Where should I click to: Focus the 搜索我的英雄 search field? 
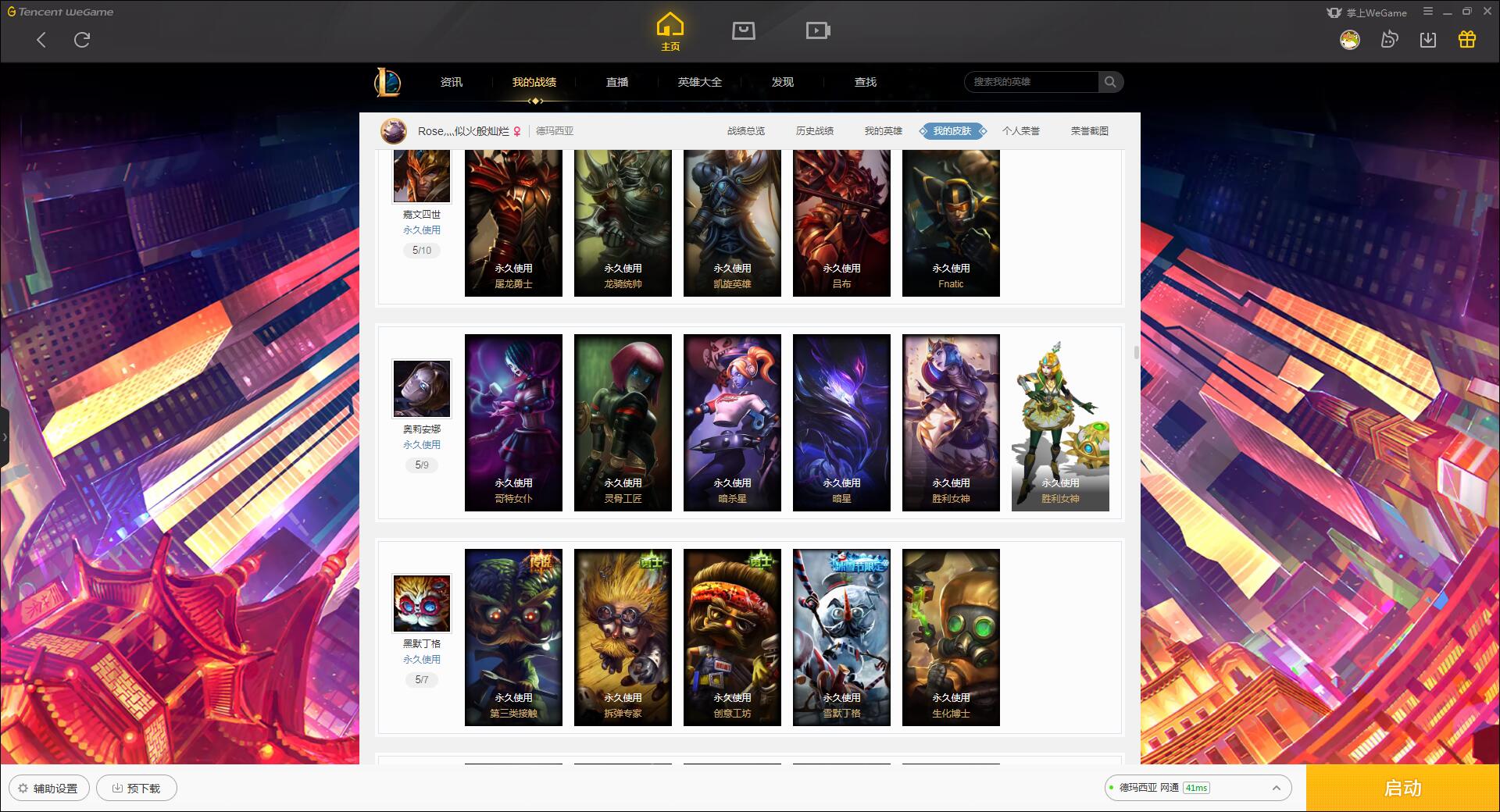(1031, 82)
